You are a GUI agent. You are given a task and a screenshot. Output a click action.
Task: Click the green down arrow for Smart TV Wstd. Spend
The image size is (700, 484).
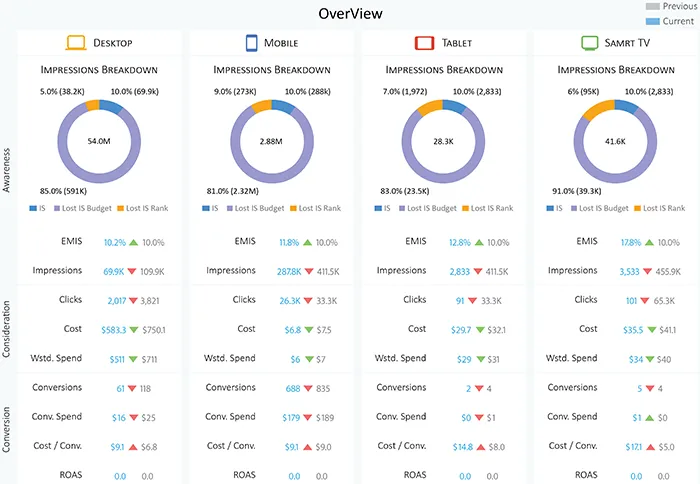[x=650, y=359]
